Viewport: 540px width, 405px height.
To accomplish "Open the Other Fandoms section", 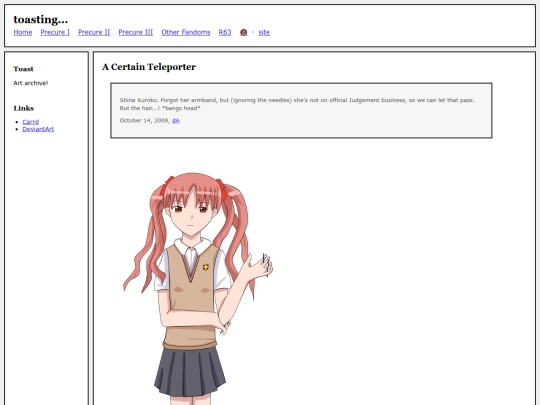I will click(x=186, y=32).
